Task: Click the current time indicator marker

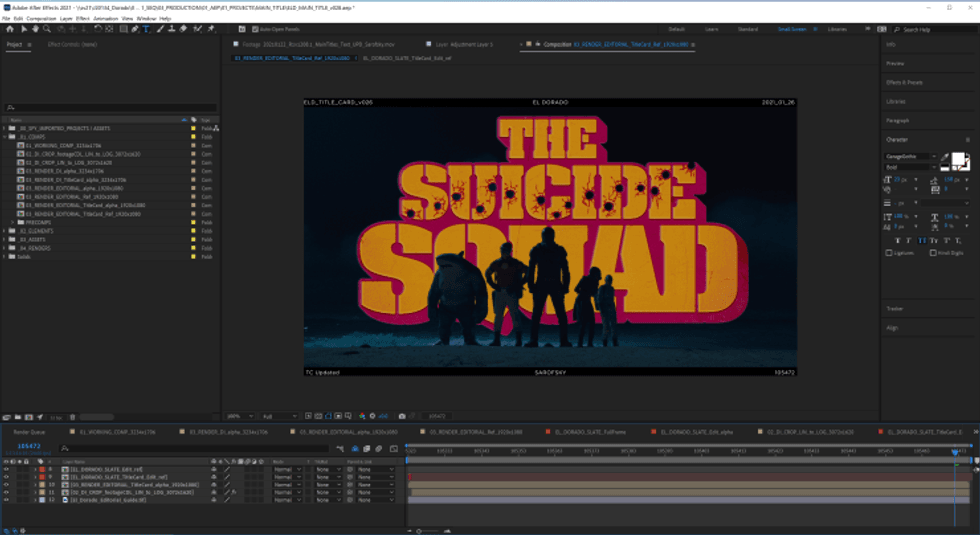Action: [x=955, y=451]
